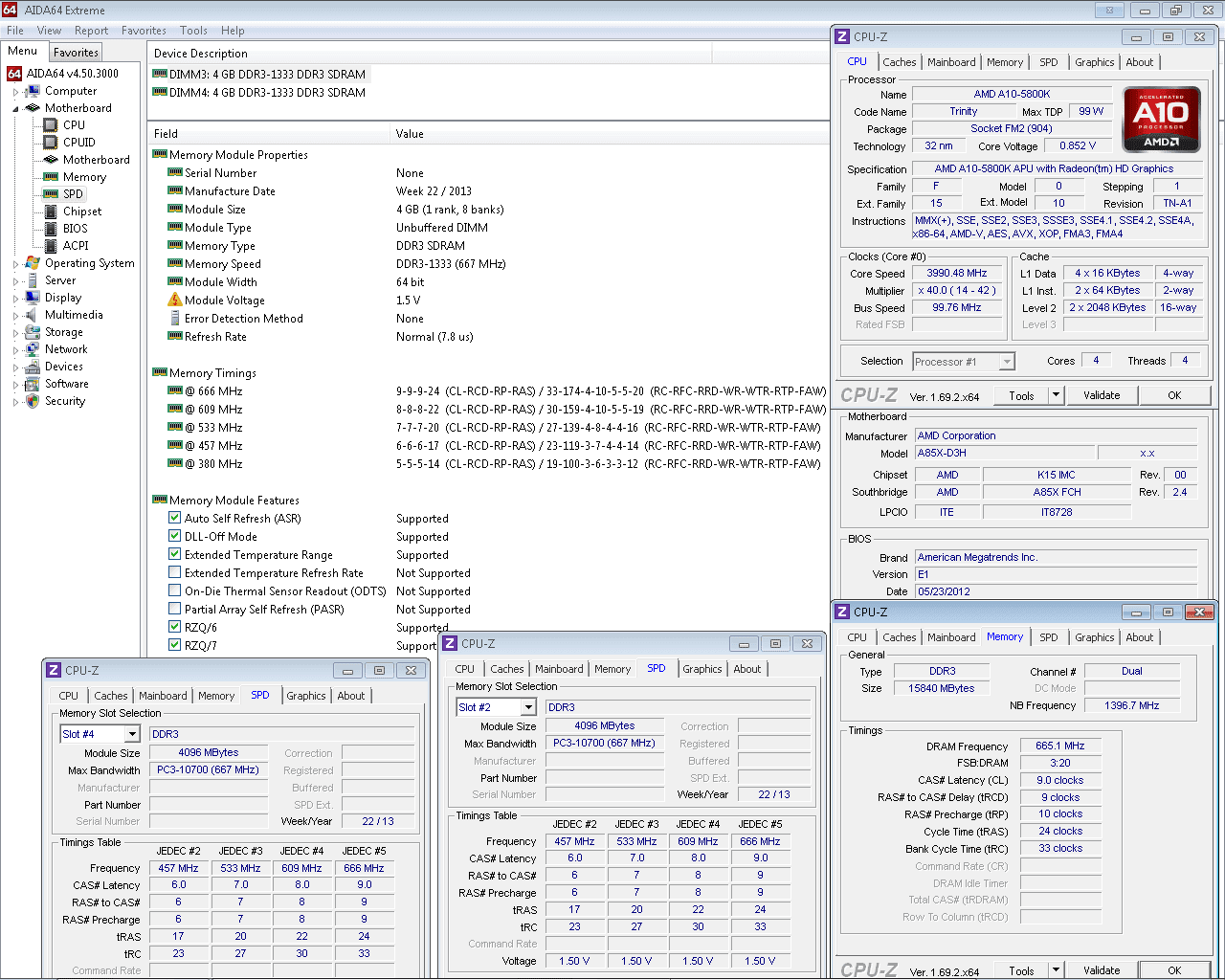Open the BIOS tree item
Viewport: 1225px width, 980px height.
[x=75, y=229]
